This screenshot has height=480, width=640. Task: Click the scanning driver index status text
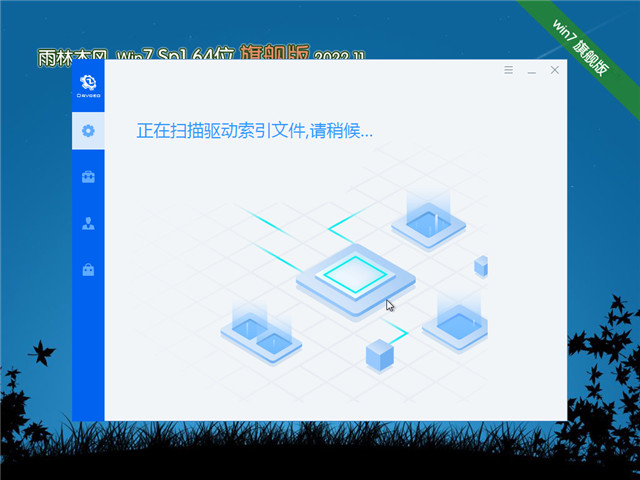[254, 131]
